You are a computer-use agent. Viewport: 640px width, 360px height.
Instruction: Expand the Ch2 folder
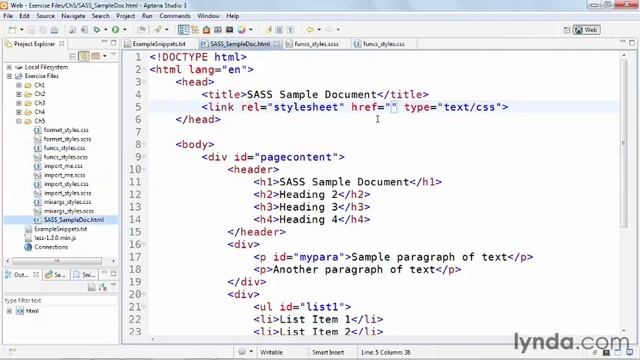pos(19,94)
